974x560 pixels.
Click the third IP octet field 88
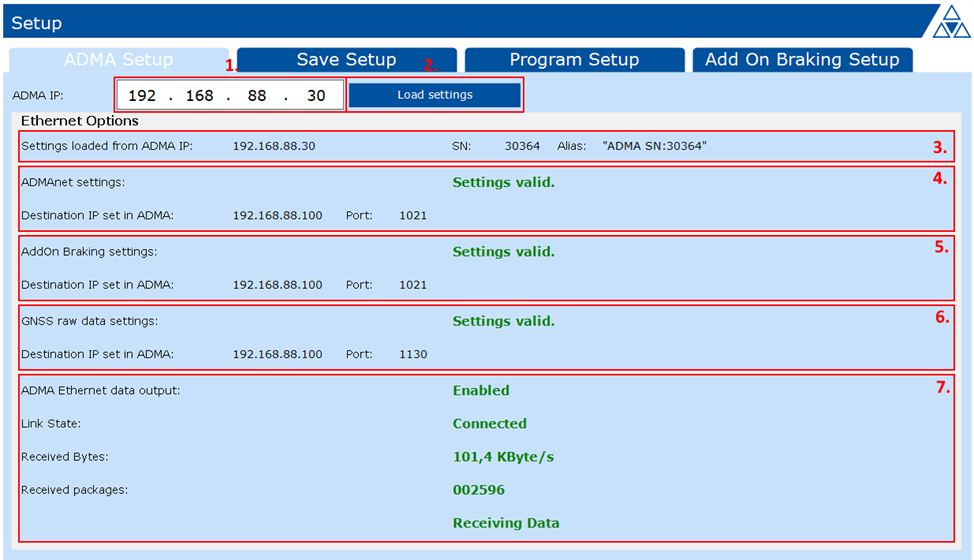[x=257, y=96]
